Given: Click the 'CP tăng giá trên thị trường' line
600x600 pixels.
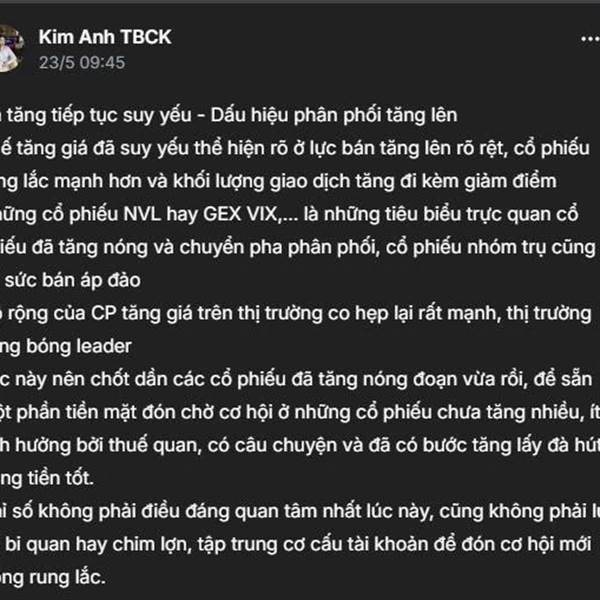Looking at the screenshot, I should click(x=295, y=313).
